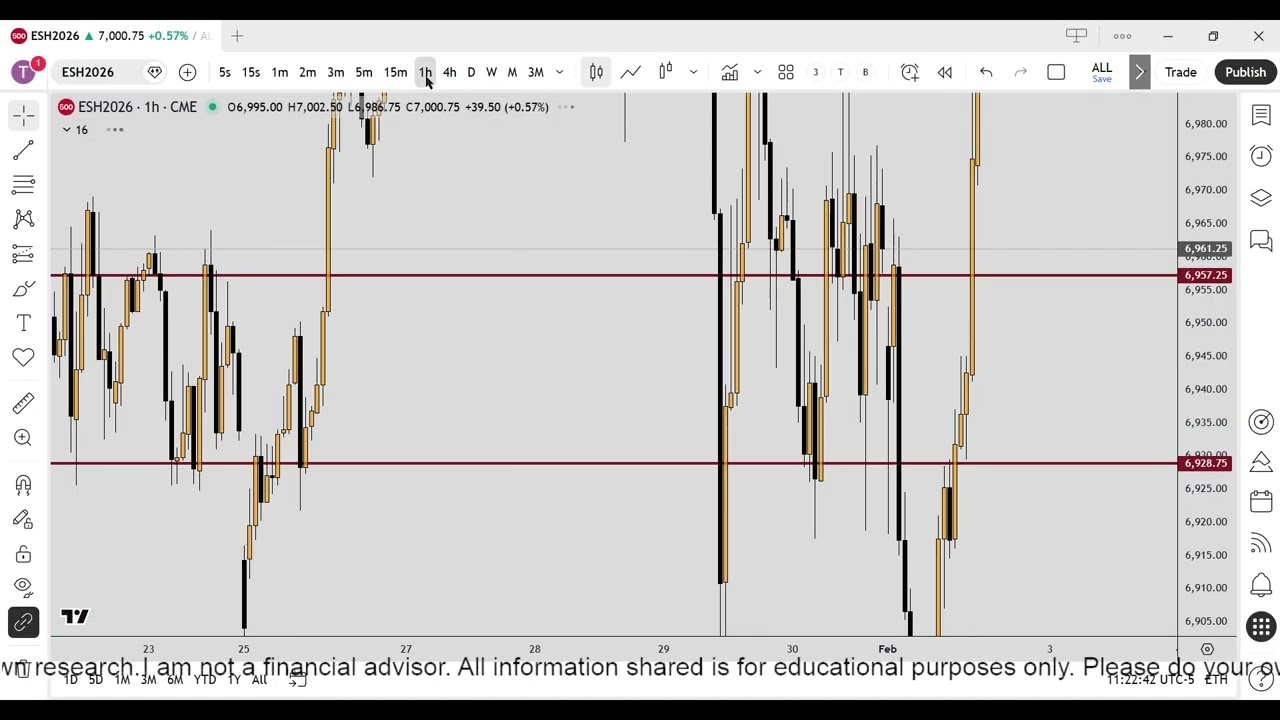Screen dimensions: 1280x720
Task: Click the zoom in magnifier tool
Action: coord(24,437)
